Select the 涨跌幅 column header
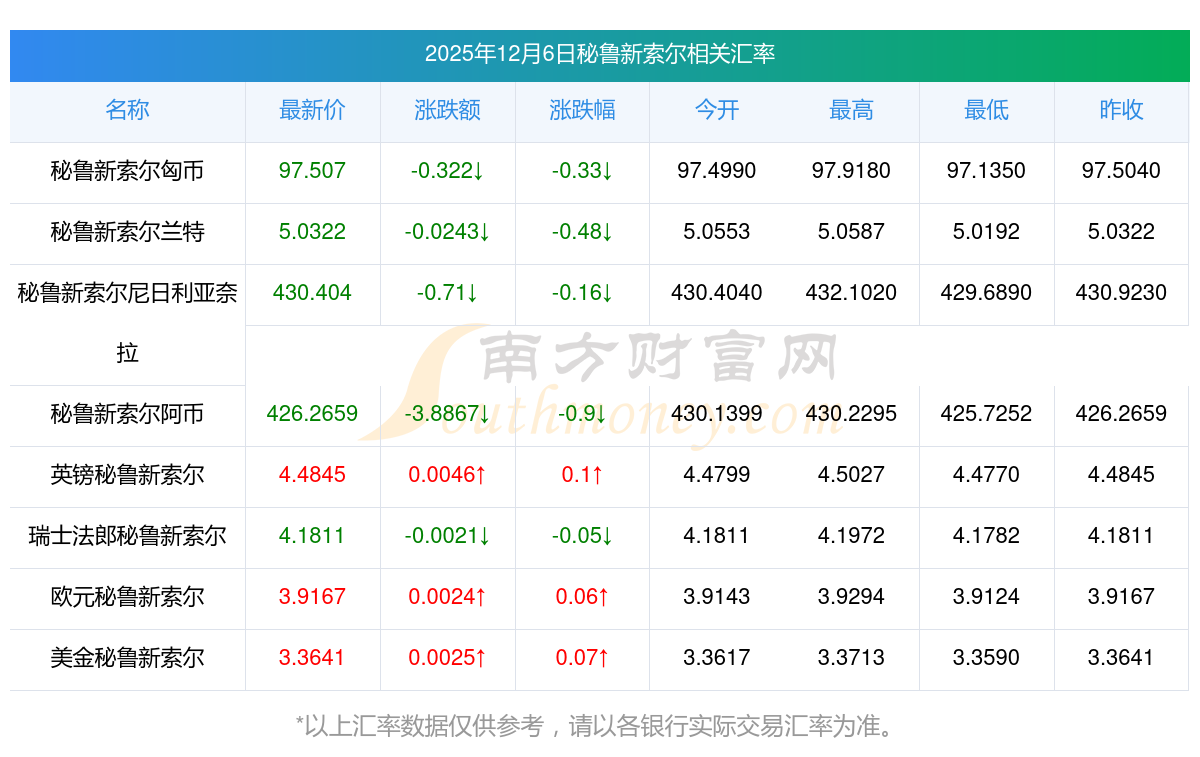The height and width of the screenshot is (757, 1200). point(582,110)
